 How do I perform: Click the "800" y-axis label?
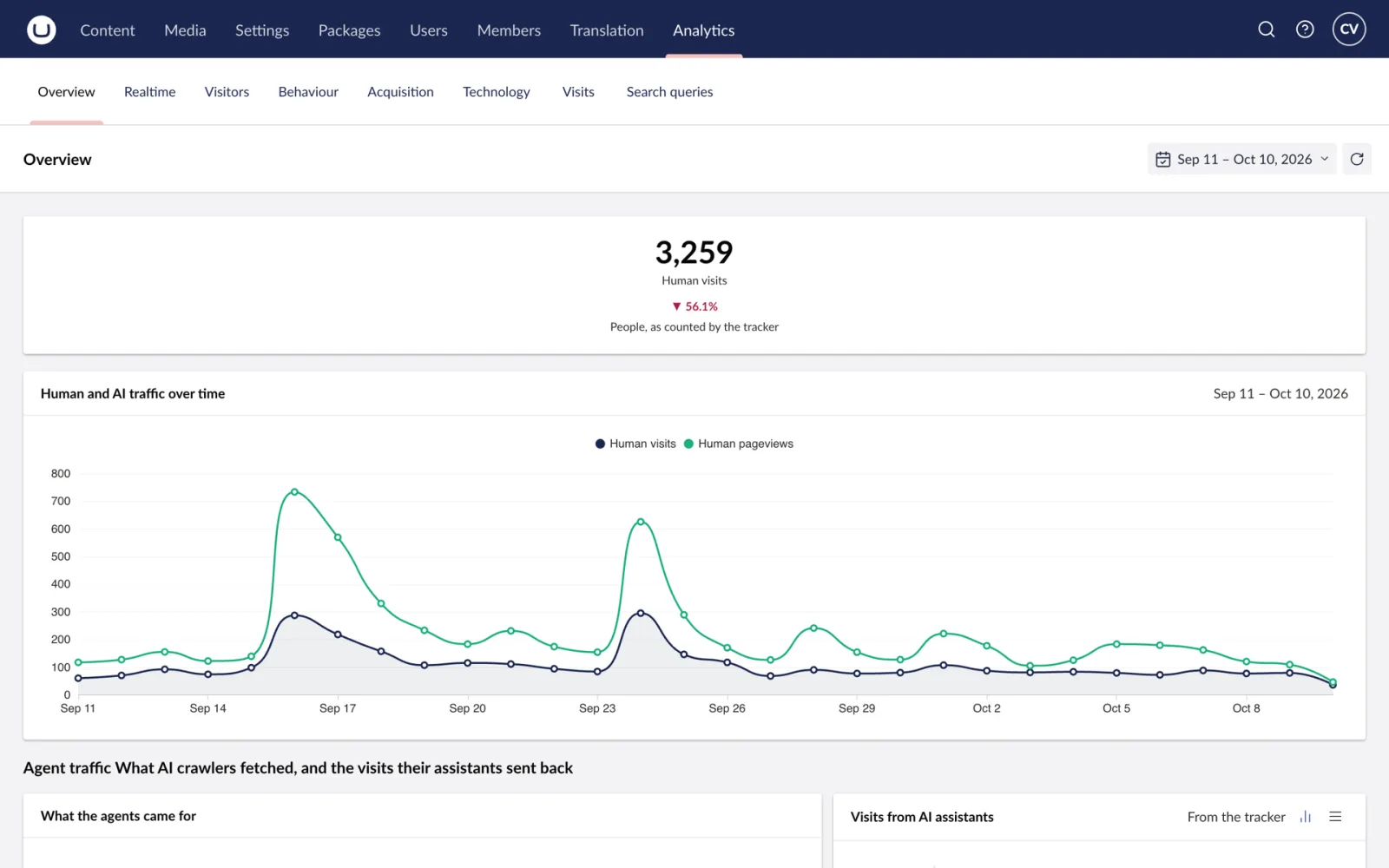click(61, 474)
